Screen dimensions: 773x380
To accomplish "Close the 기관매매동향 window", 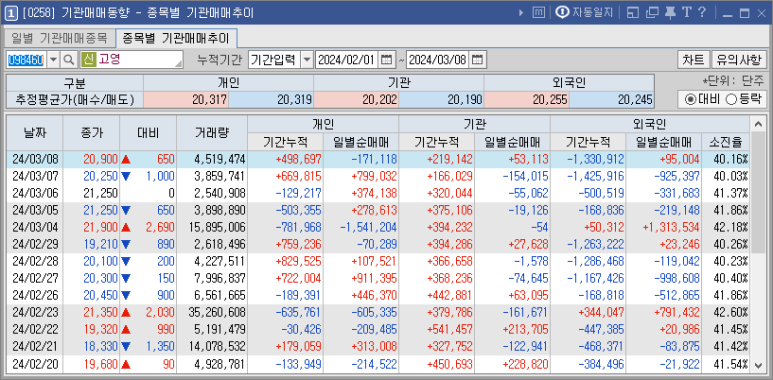I will [761, 13].
